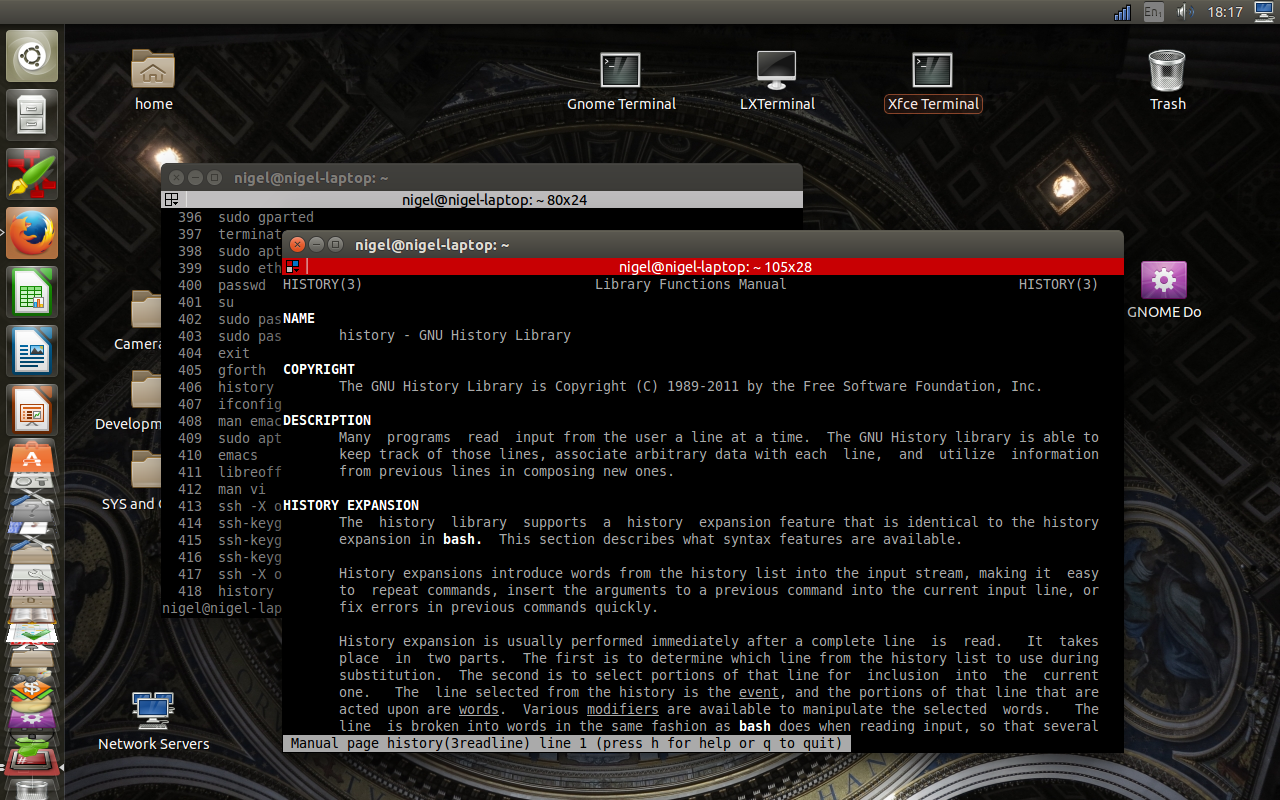Open Ubuntu Software Center in the launcher
Viewport: 1280px width, 800px height.
[33, 460]
